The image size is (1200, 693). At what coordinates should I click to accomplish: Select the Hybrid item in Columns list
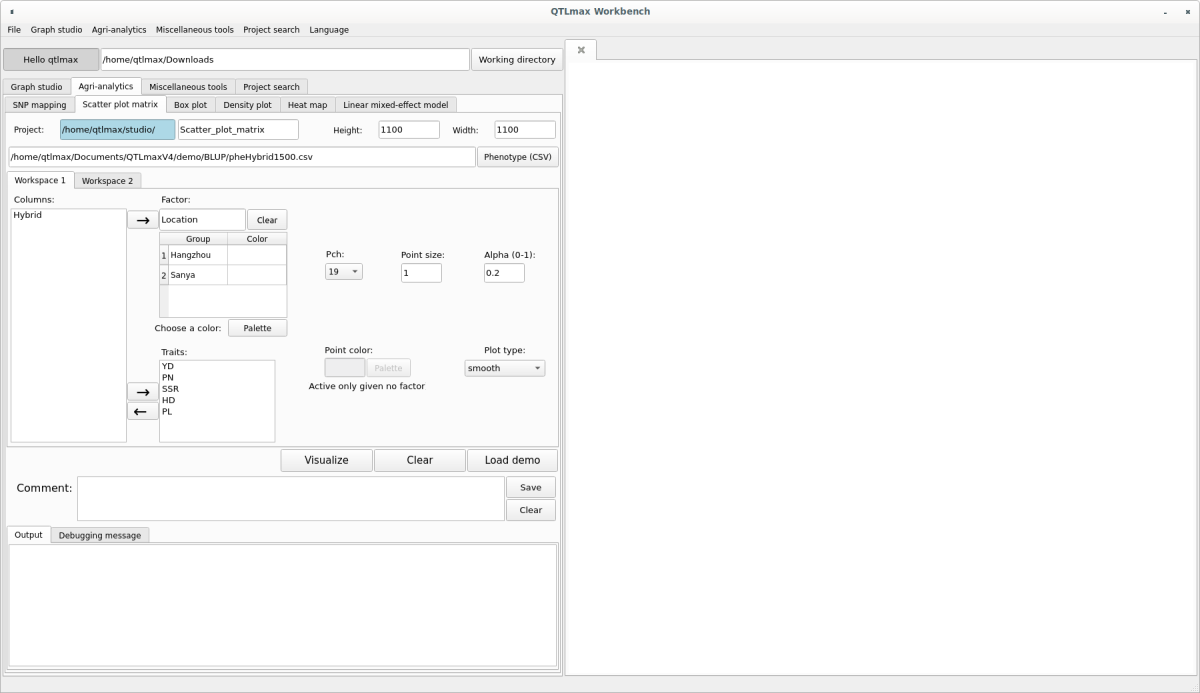point(28,215)
